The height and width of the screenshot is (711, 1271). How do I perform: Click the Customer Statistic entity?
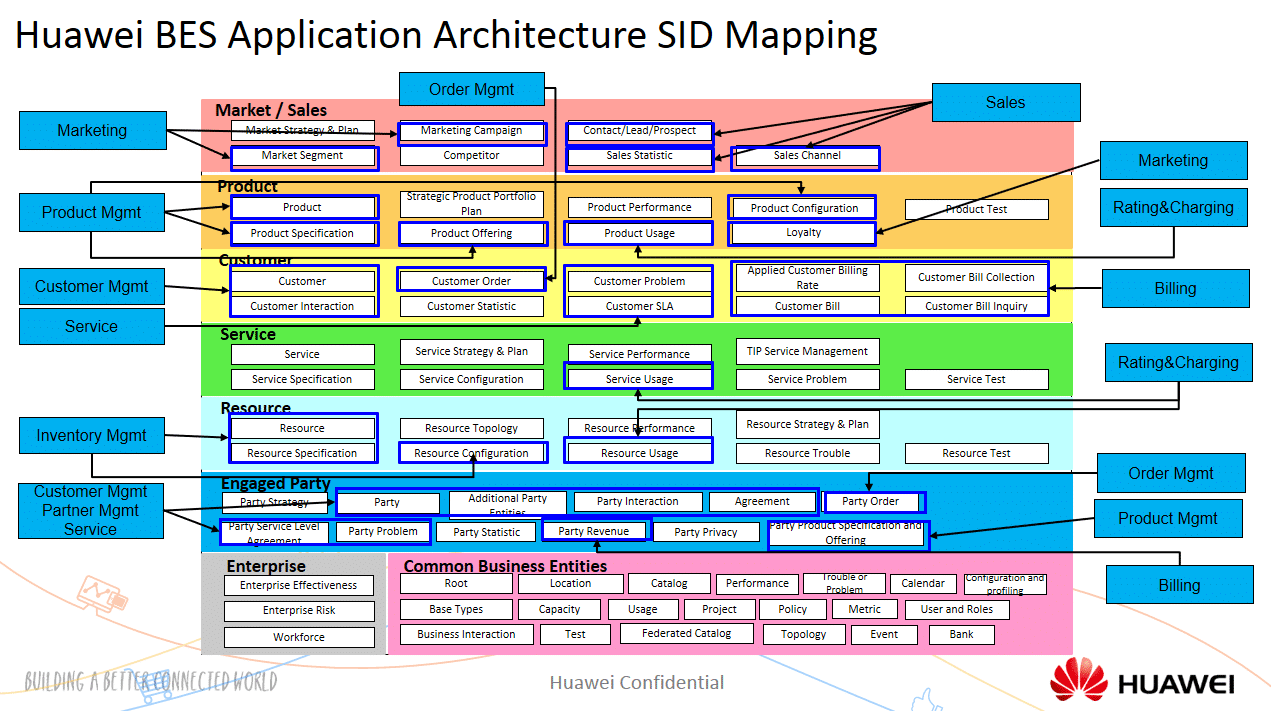tap(472, 307)
